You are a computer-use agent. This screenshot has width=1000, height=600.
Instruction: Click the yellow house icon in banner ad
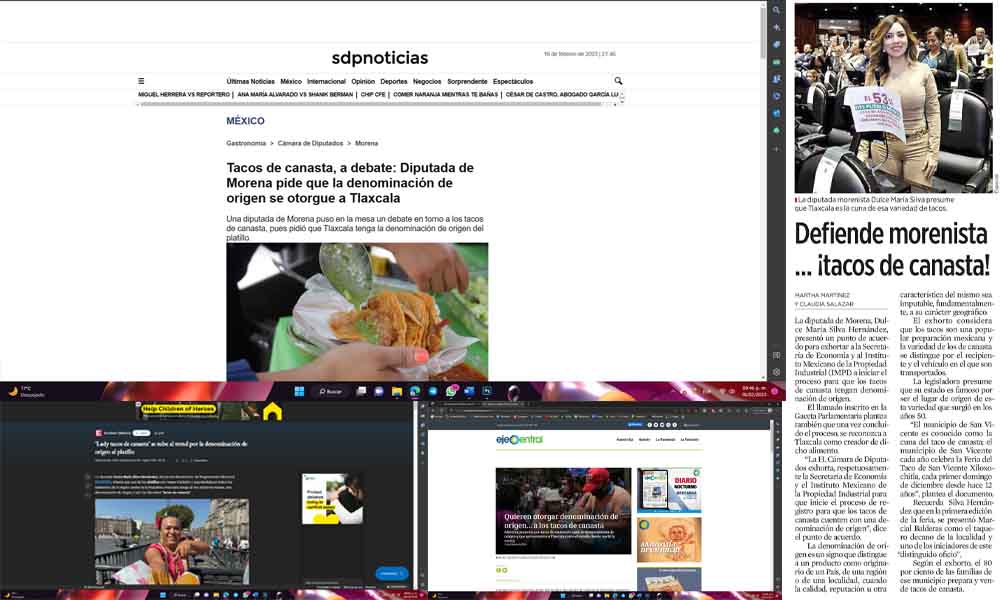point(272,411)
